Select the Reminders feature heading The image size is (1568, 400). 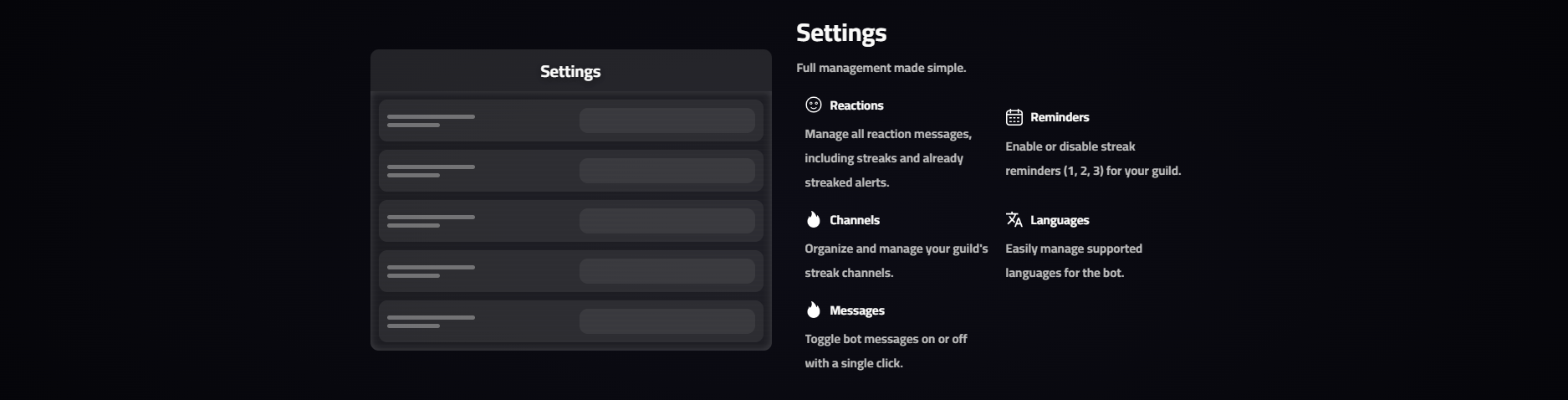[1060, 117]
